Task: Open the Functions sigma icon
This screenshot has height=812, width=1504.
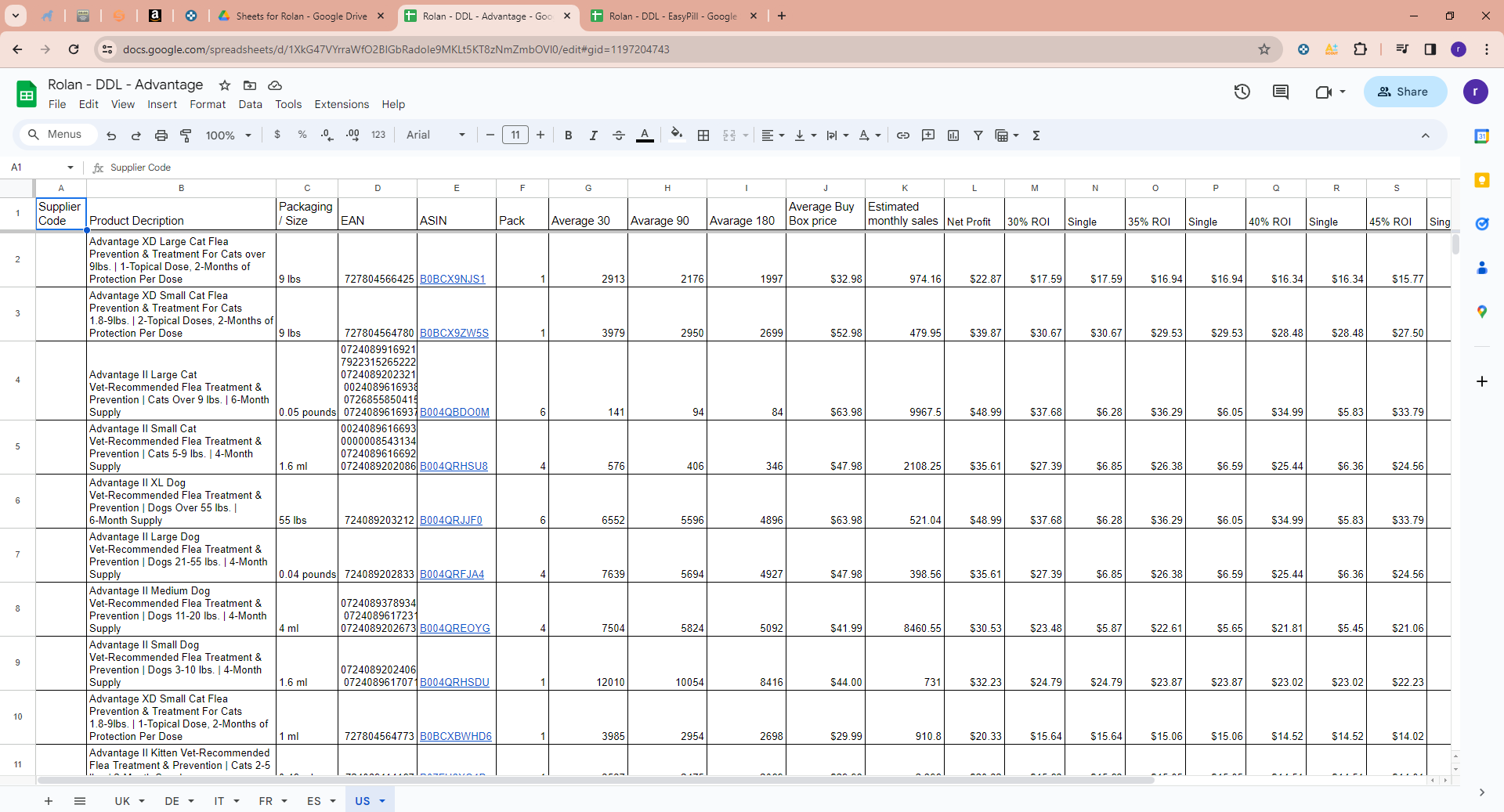Action: (1036, 135)
